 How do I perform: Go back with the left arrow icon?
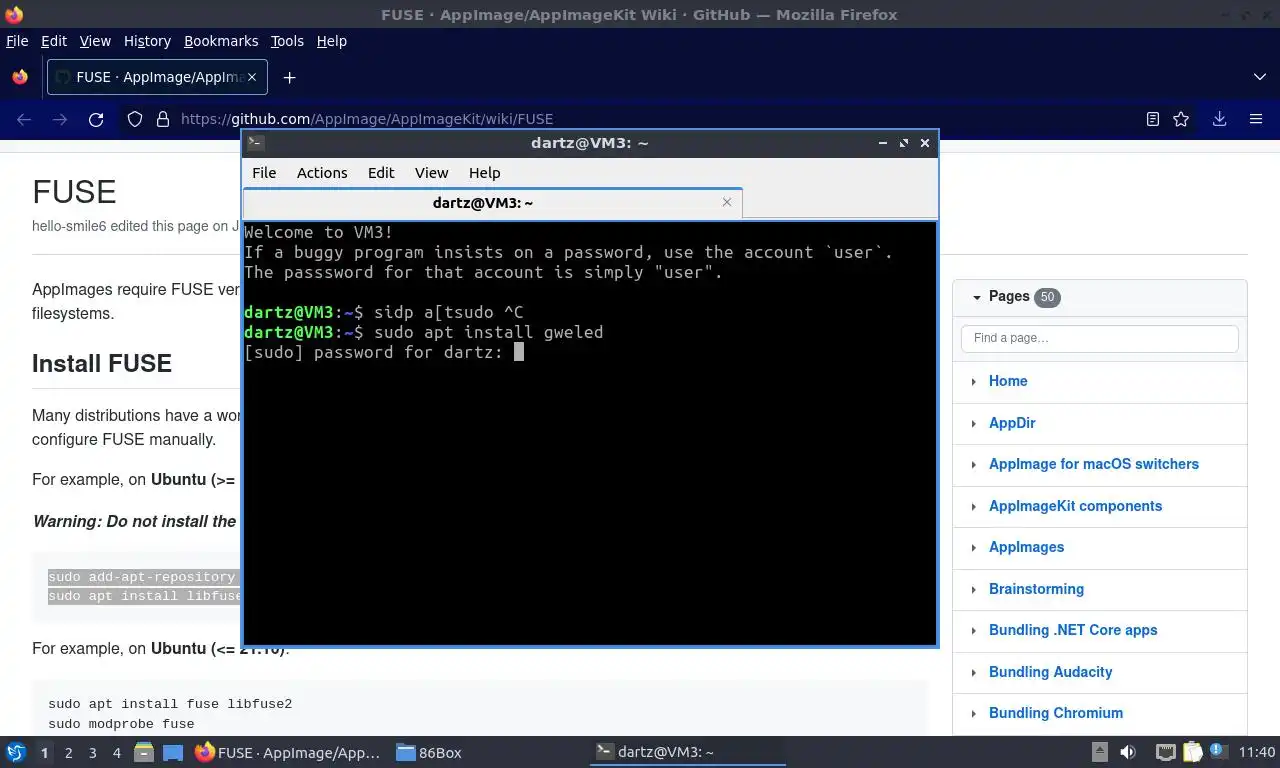(24, 119)
